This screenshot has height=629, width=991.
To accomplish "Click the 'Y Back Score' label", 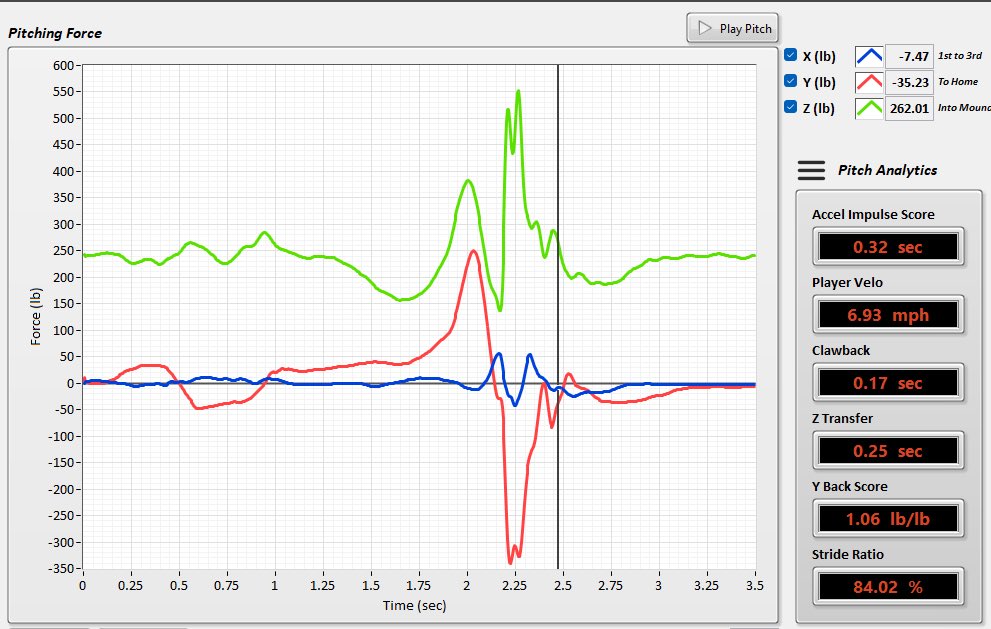I will pyautogui.click(x=849, y=486).
